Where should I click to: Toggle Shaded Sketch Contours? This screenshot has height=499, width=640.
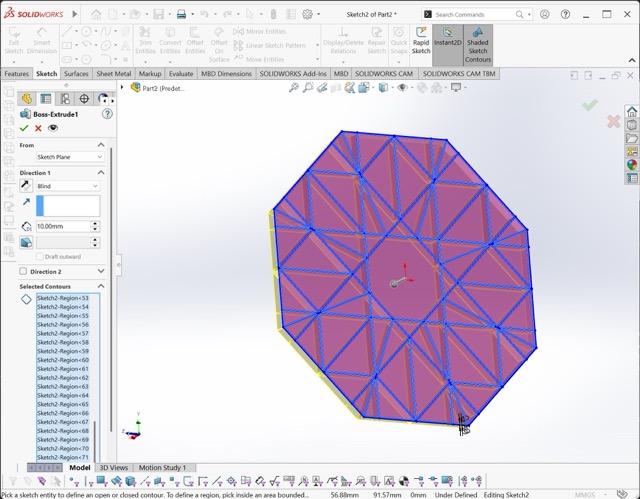478,45
